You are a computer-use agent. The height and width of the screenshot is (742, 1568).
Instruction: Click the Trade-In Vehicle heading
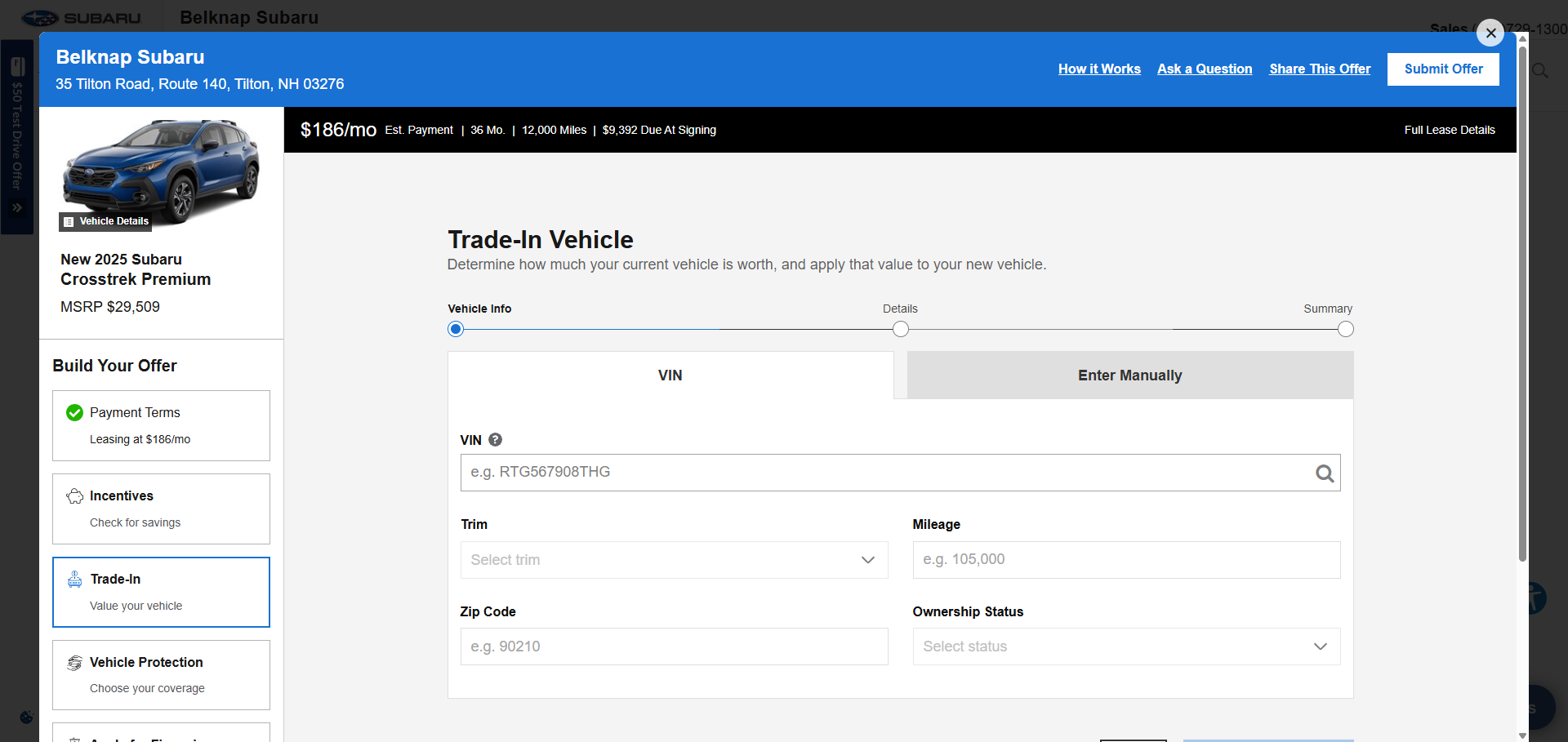(541, 240)
